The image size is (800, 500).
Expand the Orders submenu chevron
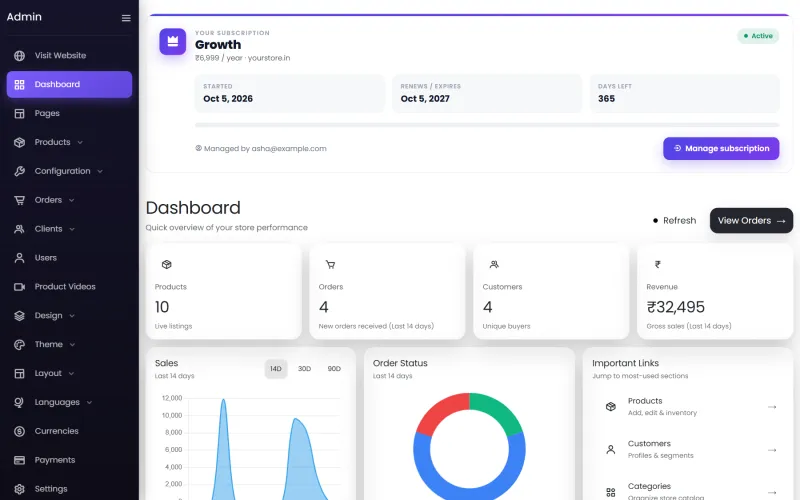coord(71,200)
